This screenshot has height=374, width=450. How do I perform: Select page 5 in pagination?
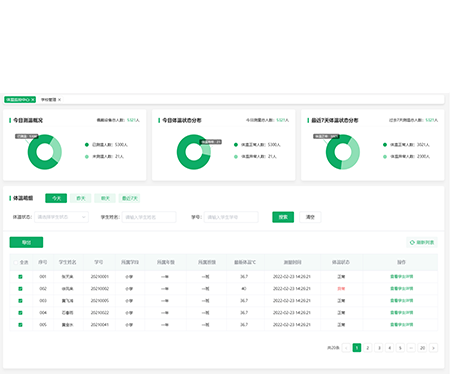click(x=400, y=348)
